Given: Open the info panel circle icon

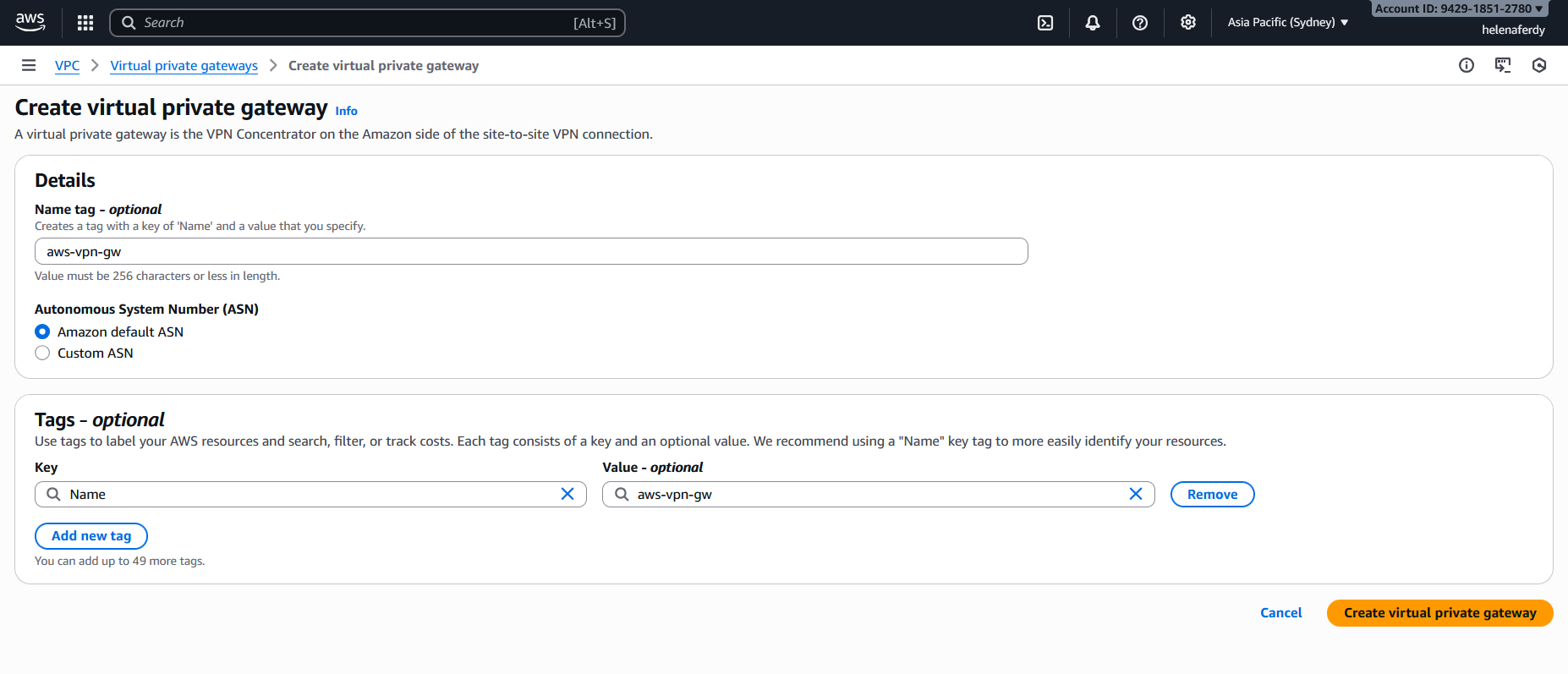Looking at the screenshot, I should pos(1467,65).
